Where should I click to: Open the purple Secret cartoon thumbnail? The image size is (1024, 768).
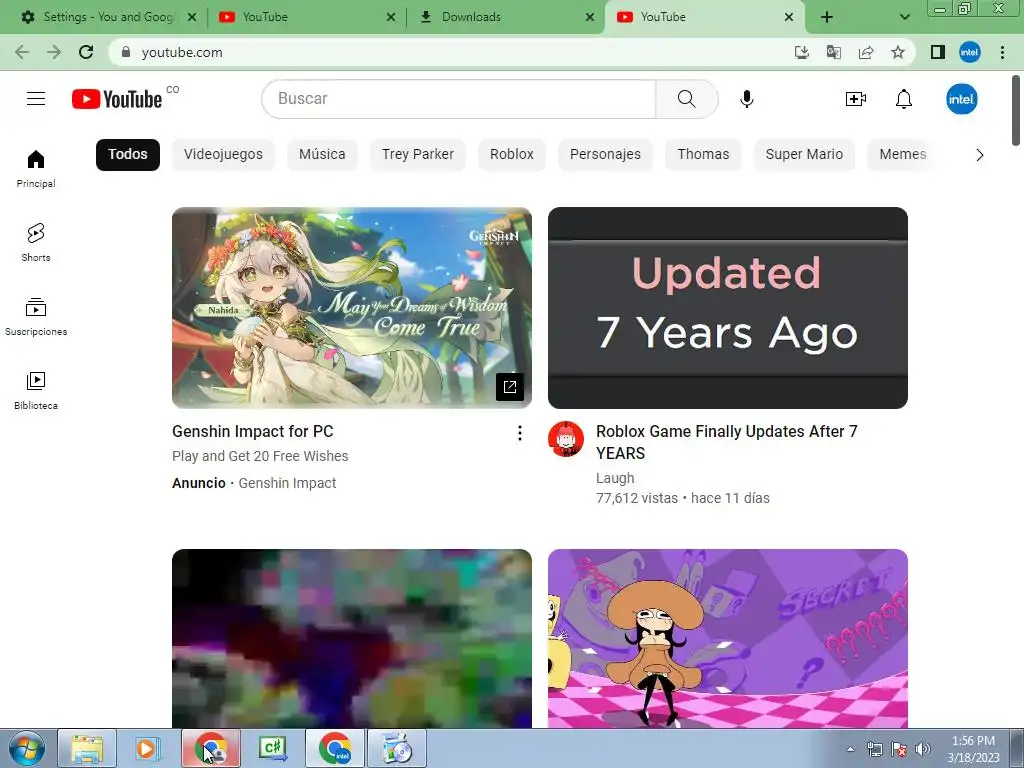(x=728, y=639)
